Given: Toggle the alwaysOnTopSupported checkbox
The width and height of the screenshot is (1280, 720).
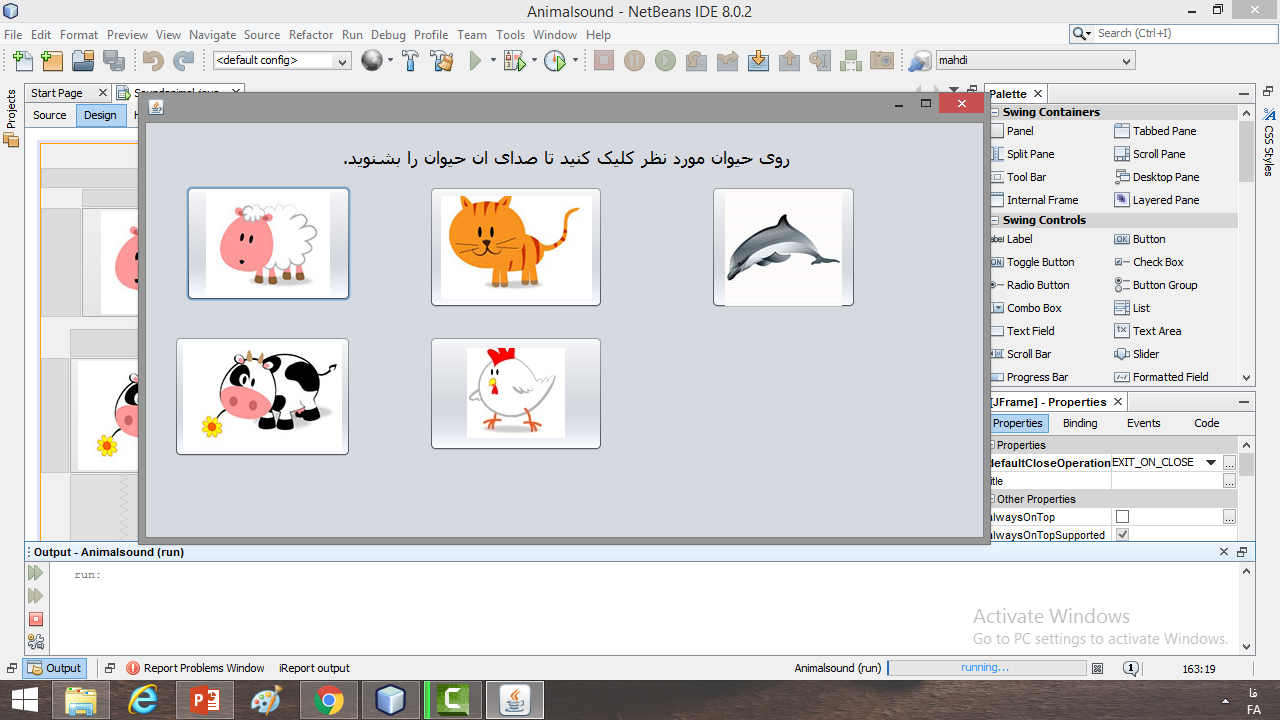Looking at the screenshot, I should coord(1122,535).
